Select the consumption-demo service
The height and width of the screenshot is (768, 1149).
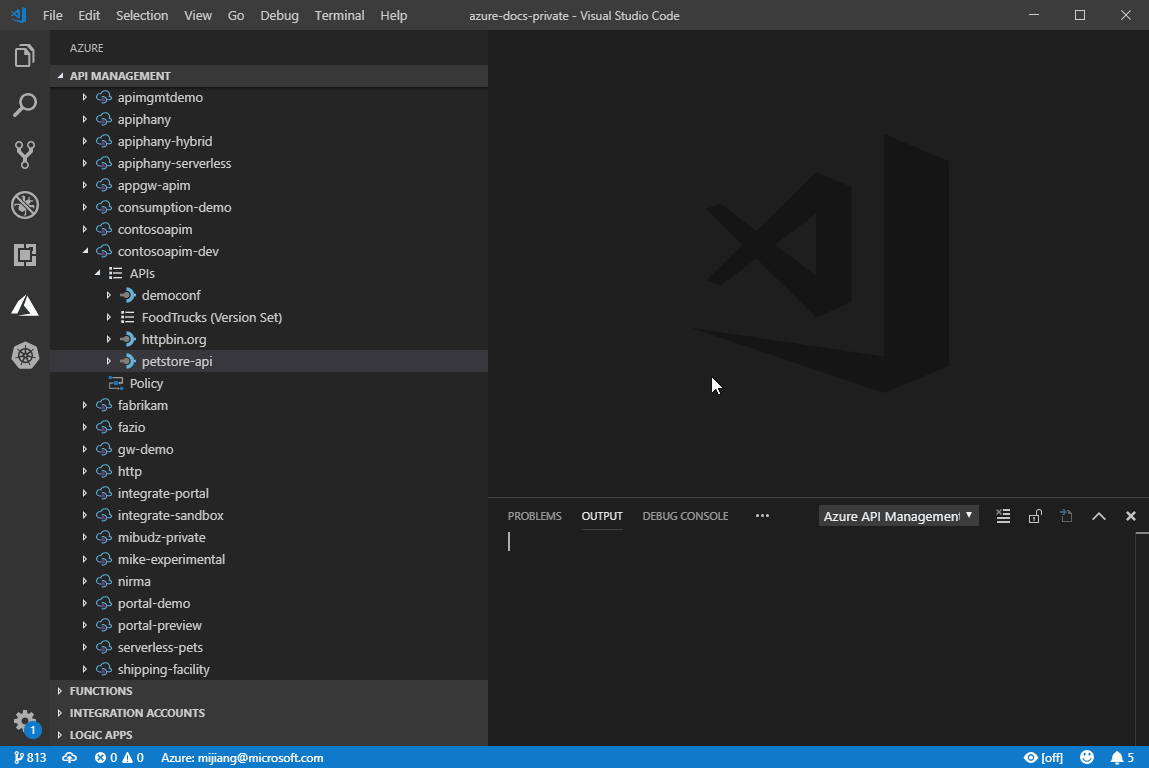(269, 207)
